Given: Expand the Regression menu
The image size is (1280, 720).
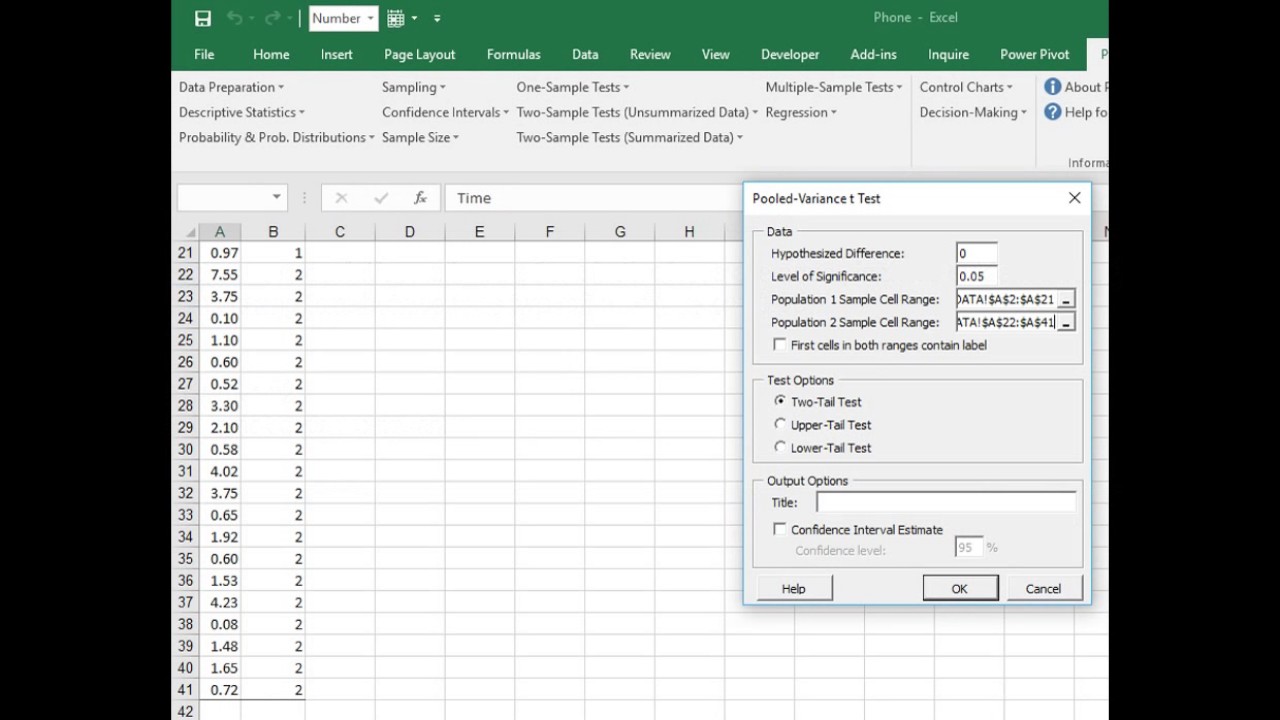Looking at the screenshot, I should pos(800,112).
